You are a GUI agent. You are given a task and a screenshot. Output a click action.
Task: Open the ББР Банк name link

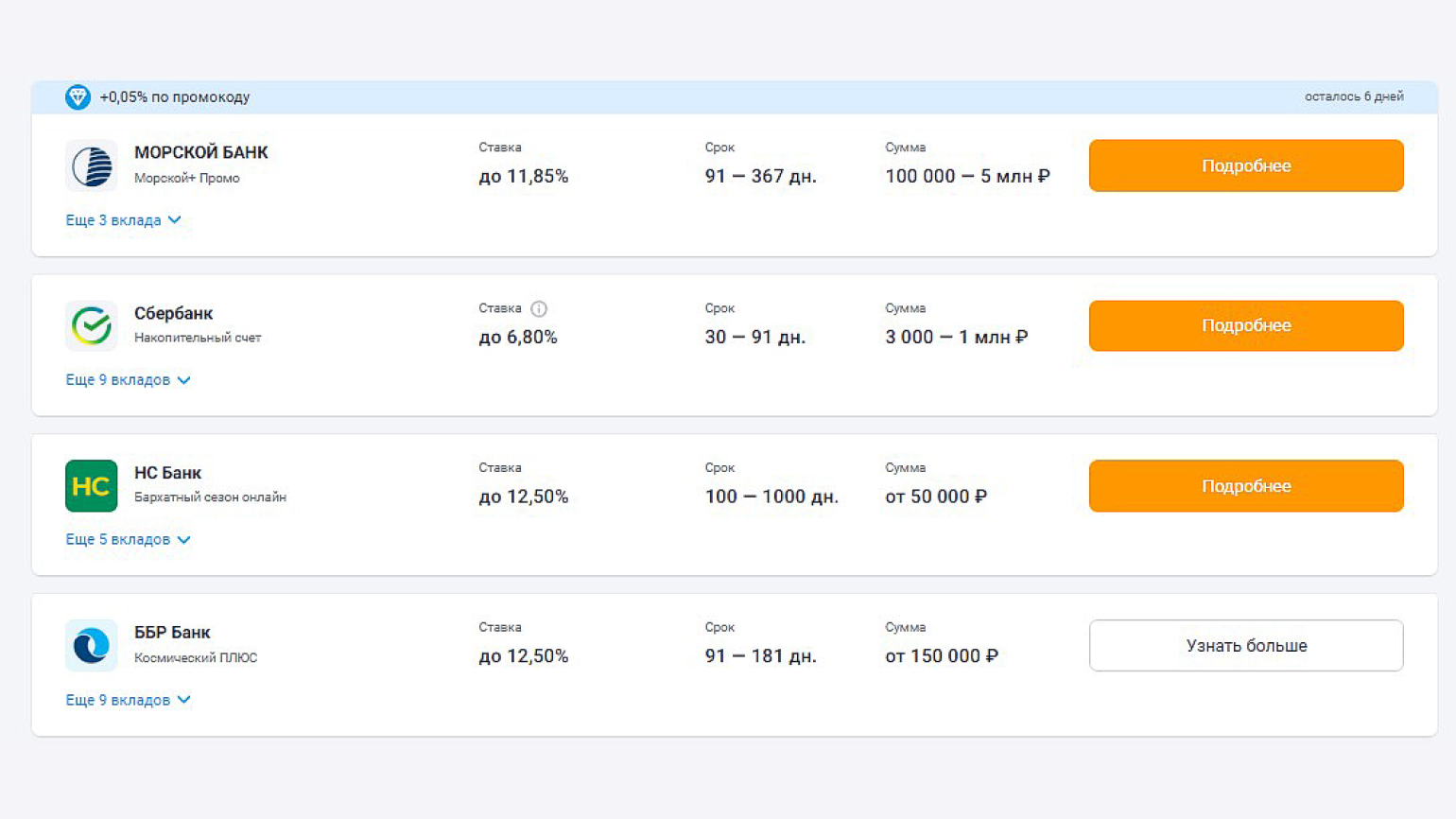[172, 633]
